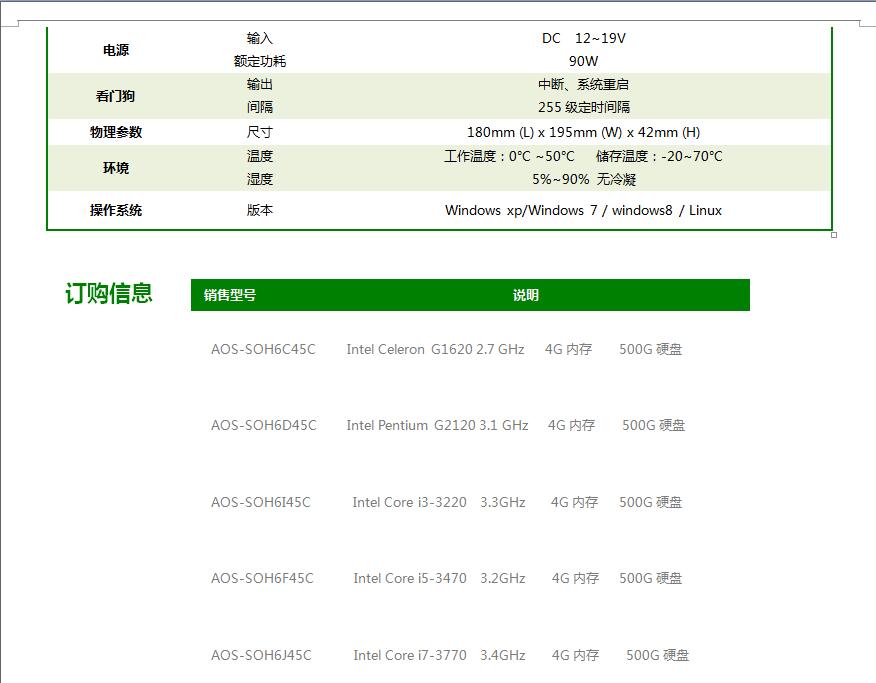Click the 订购信息 heading
The height and width of the screenshot is (683, 876).
(109, 293)
